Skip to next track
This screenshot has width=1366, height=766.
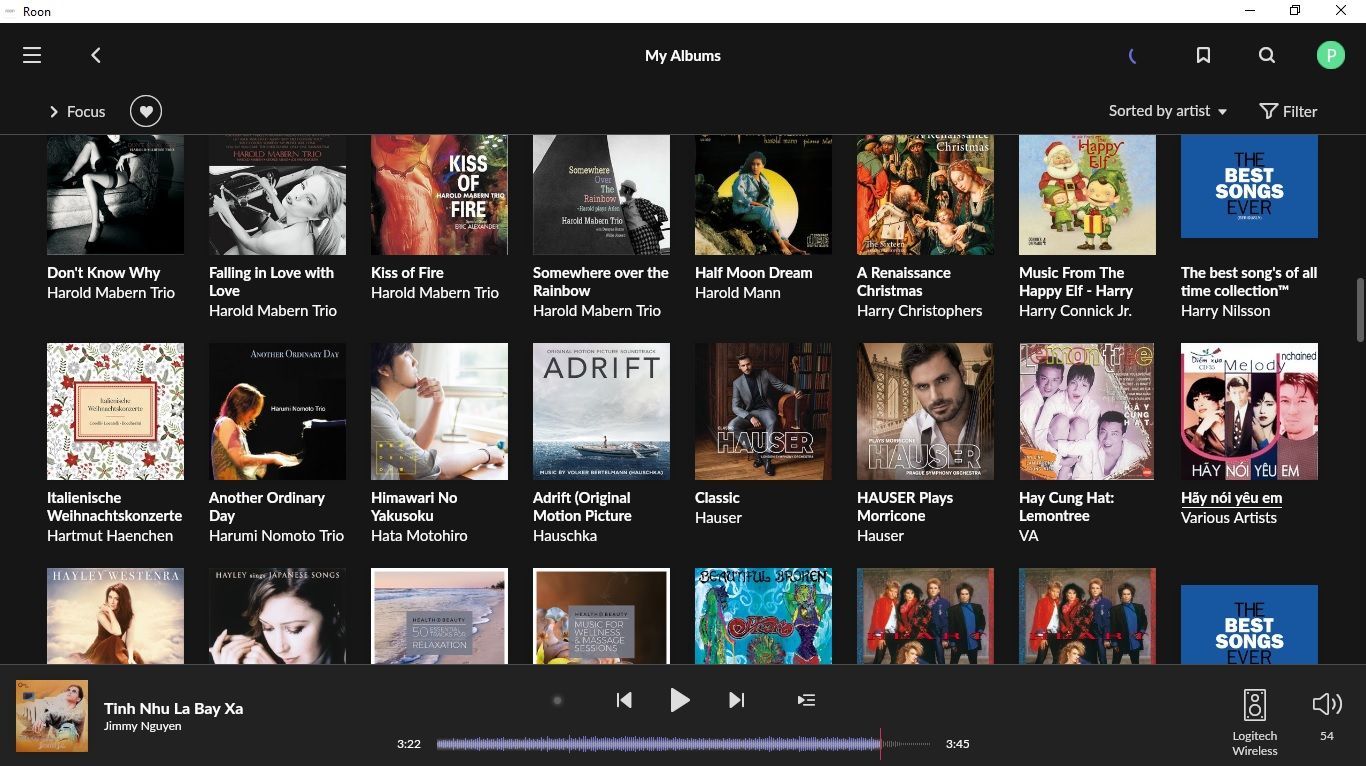(x=737, y=700)
